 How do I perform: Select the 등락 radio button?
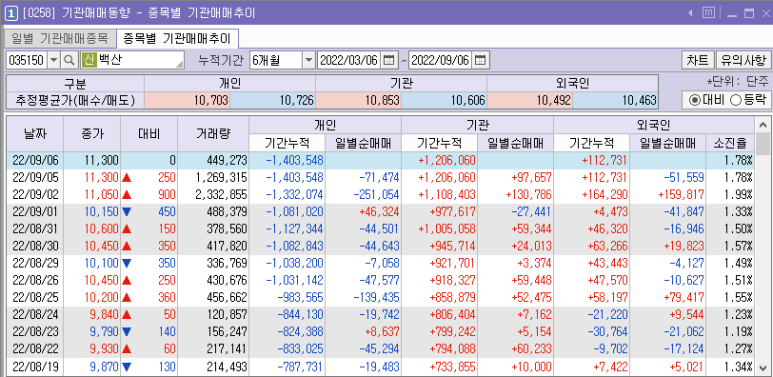[736, 100]
